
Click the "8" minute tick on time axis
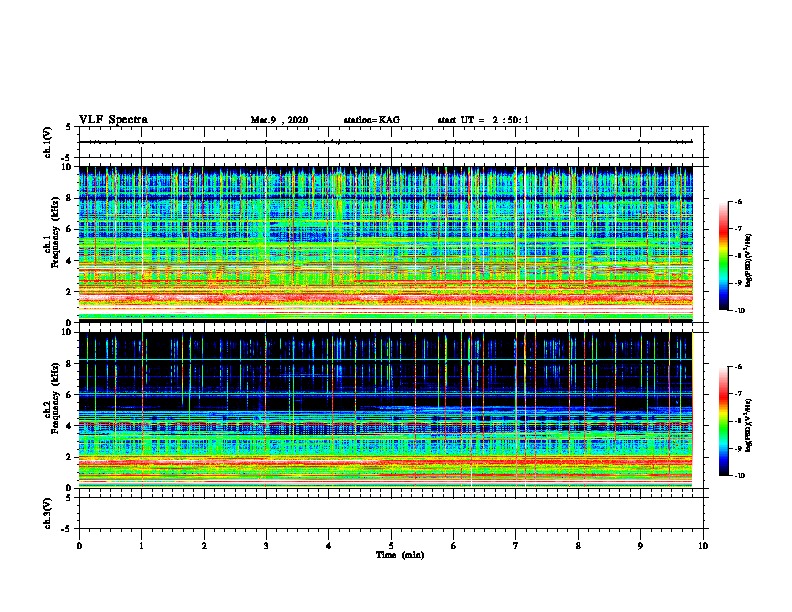click(578, 546)
